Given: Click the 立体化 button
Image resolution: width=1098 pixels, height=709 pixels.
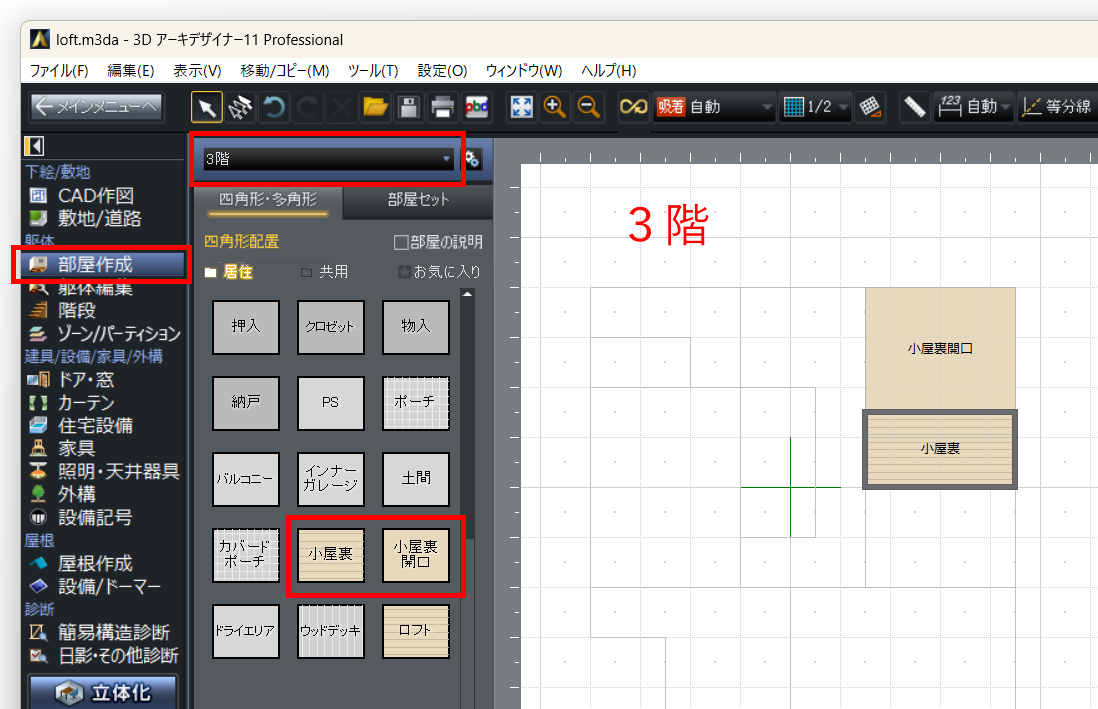Looking at the screenshot, I should [x=102, y=693].
